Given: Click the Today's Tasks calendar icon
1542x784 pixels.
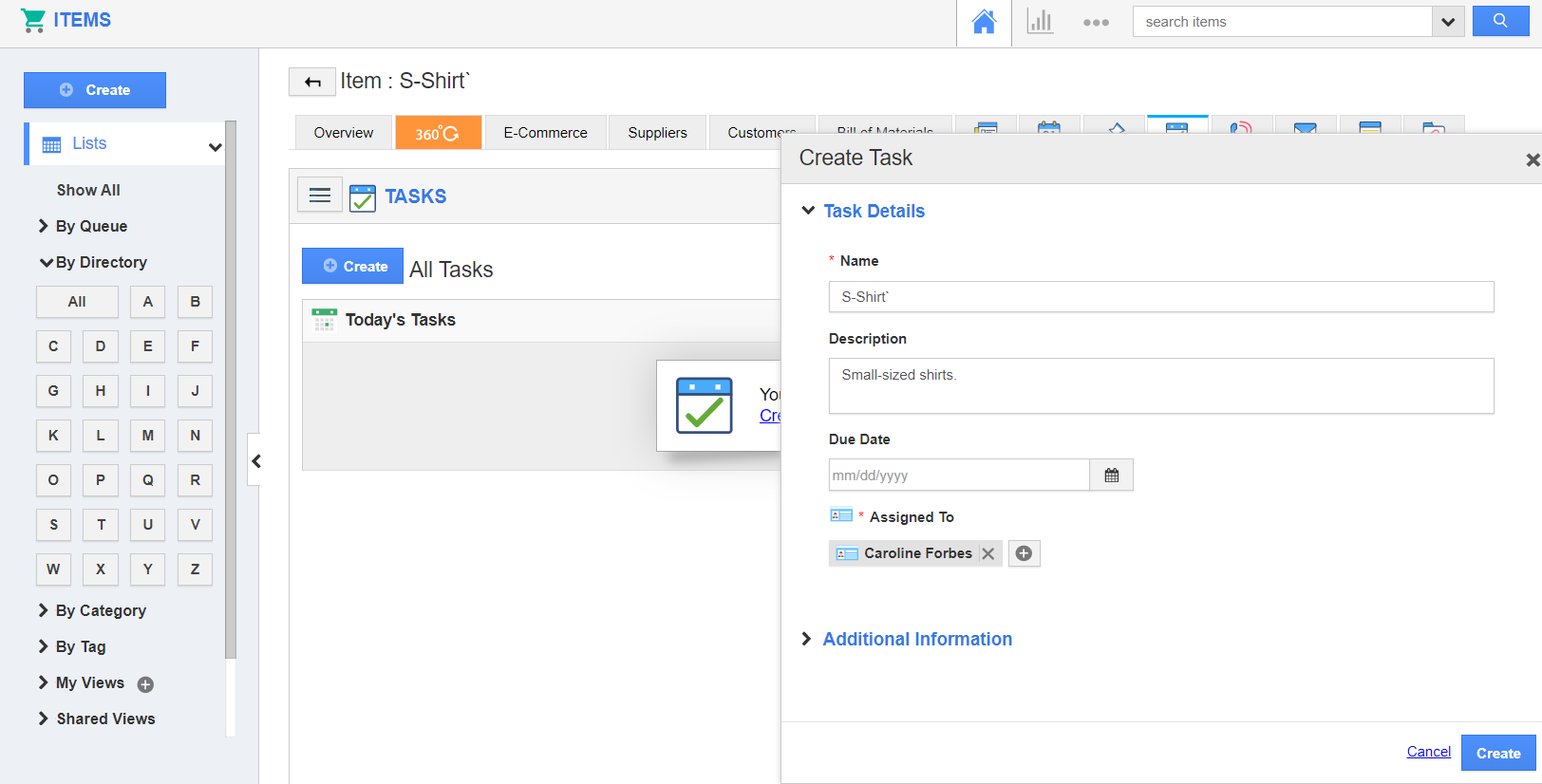Looking at the screenshot, I should (325, 320).
